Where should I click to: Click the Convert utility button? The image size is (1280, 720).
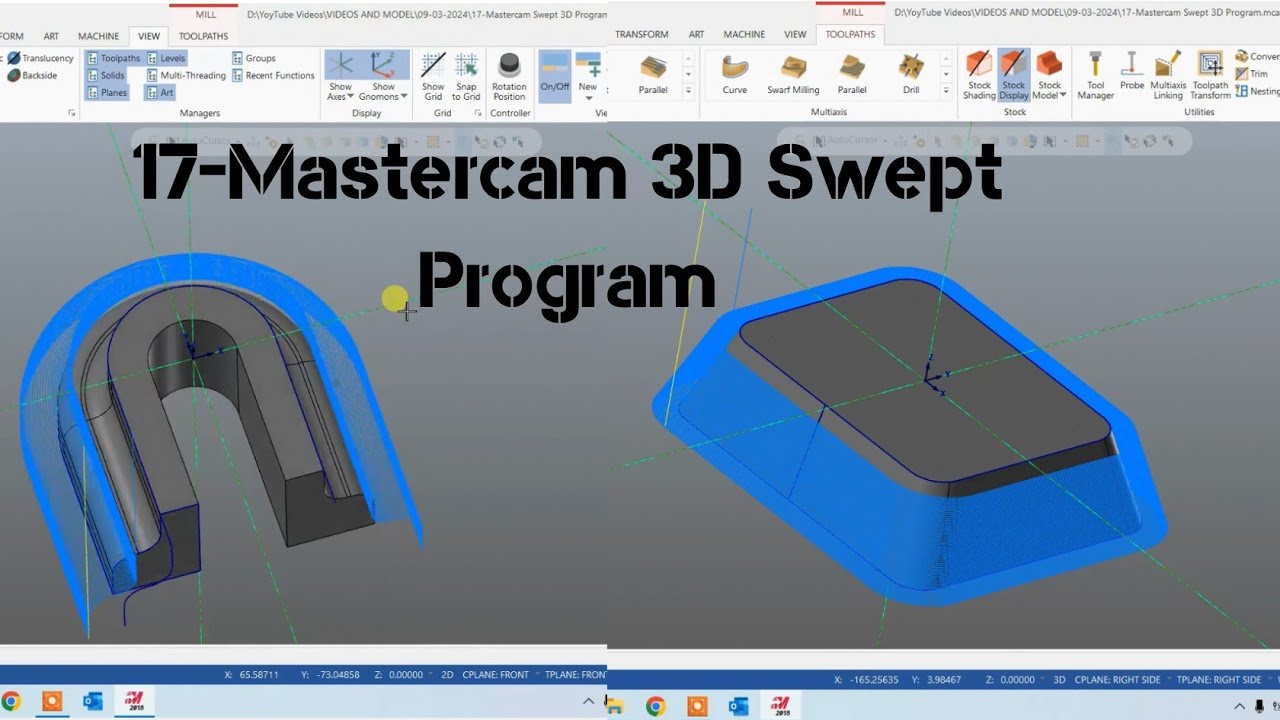point(1258,56)
